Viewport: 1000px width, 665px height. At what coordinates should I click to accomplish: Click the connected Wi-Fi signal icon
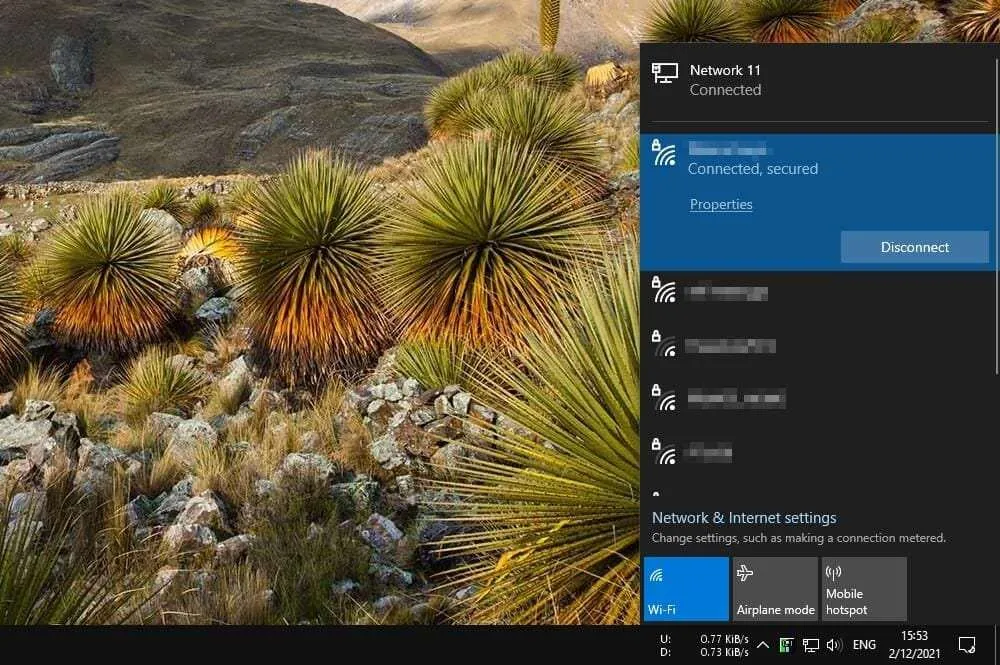[664, 154]
